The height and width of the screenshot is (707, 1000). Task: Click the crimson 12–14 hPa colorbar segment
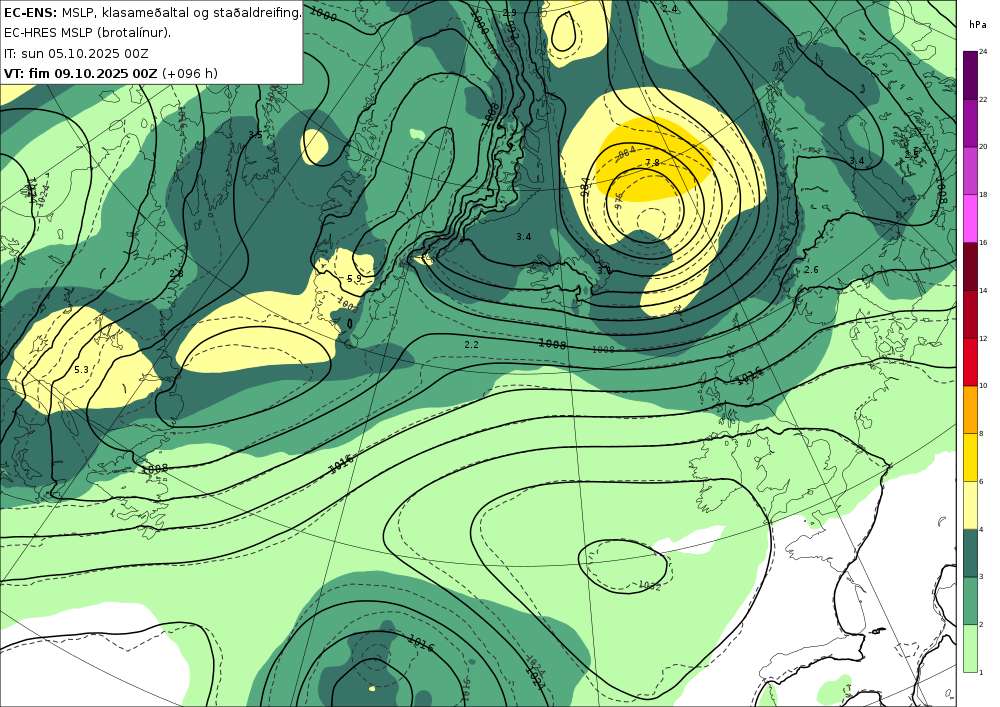[x=970, y=314]
